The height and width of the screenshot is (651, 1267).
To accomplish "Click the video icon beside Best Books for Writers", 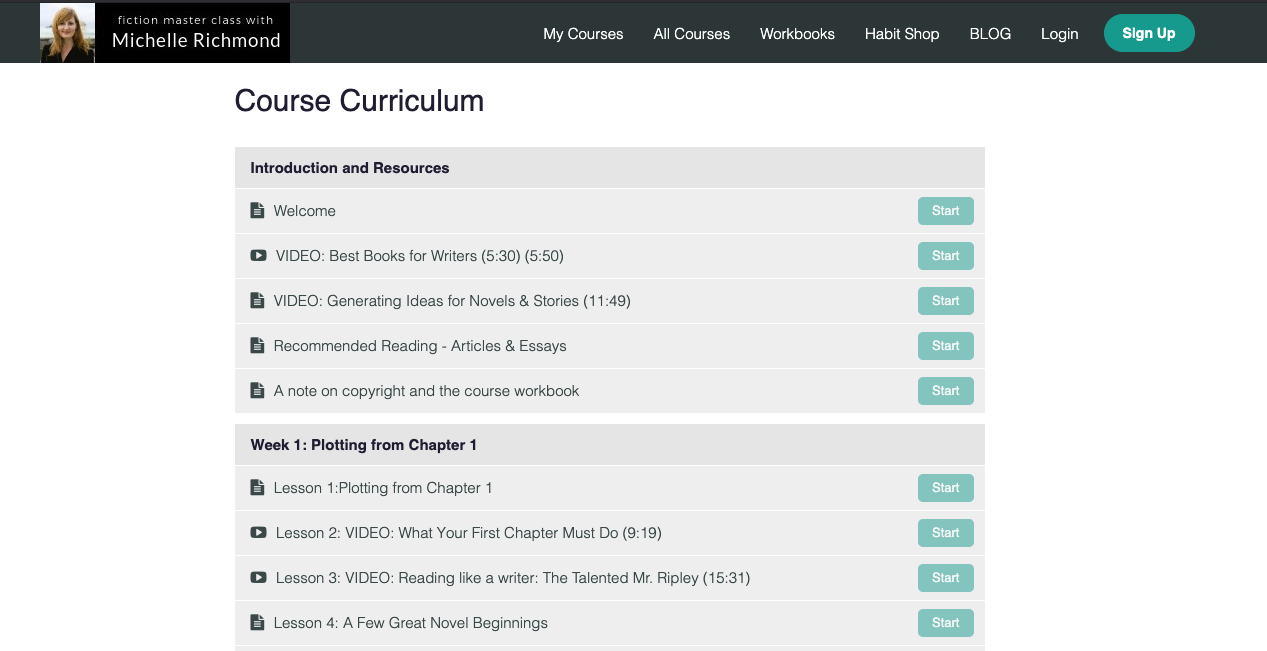I will (257, 255).
